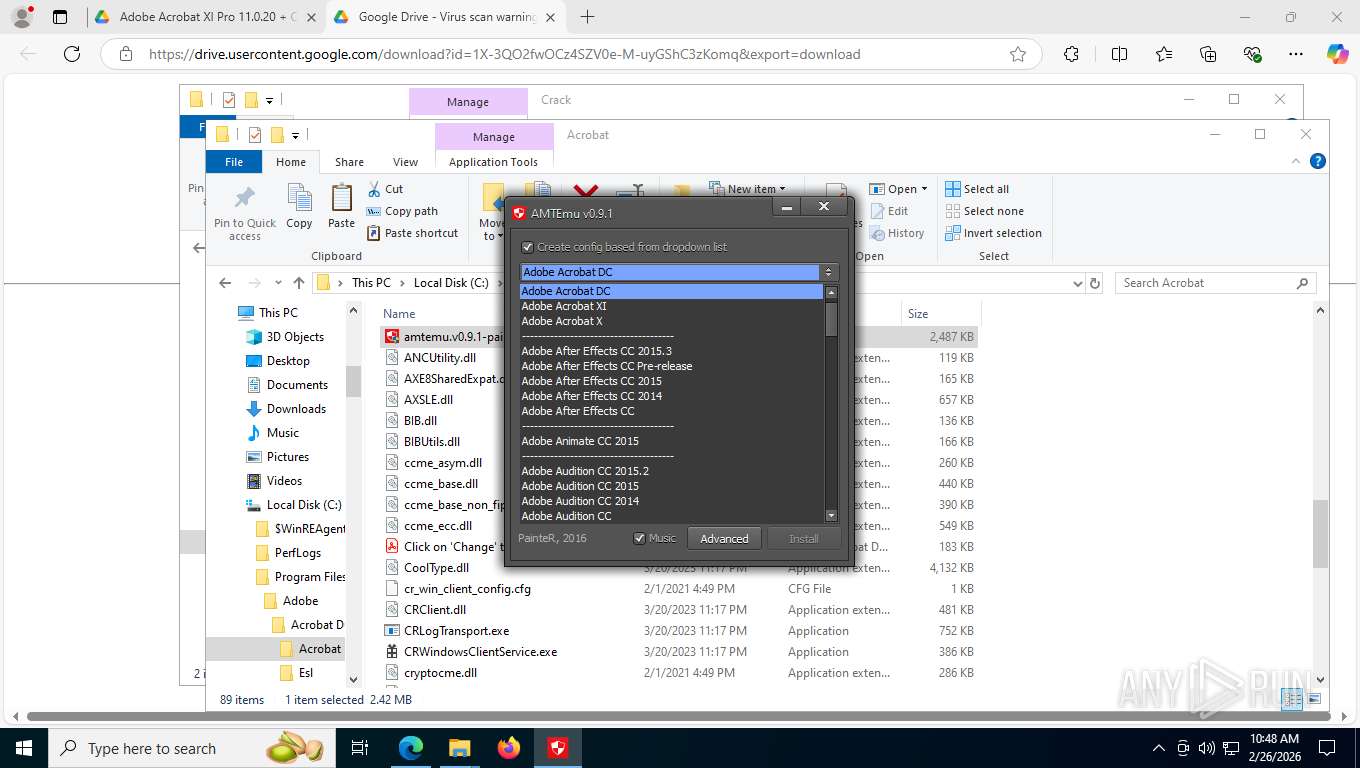Click the AMTEmu taskbar icon
1360x768 pixels.
[558, 748]
